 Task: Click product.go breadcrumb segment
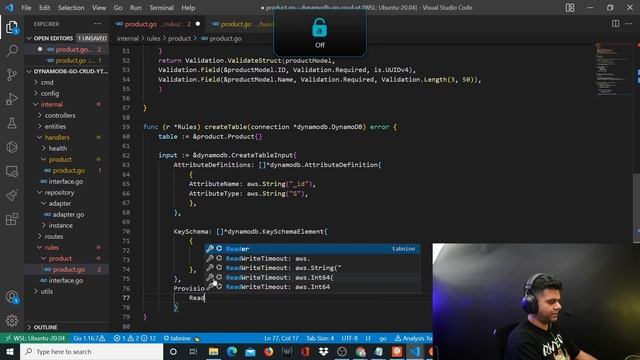coord(225,38)
